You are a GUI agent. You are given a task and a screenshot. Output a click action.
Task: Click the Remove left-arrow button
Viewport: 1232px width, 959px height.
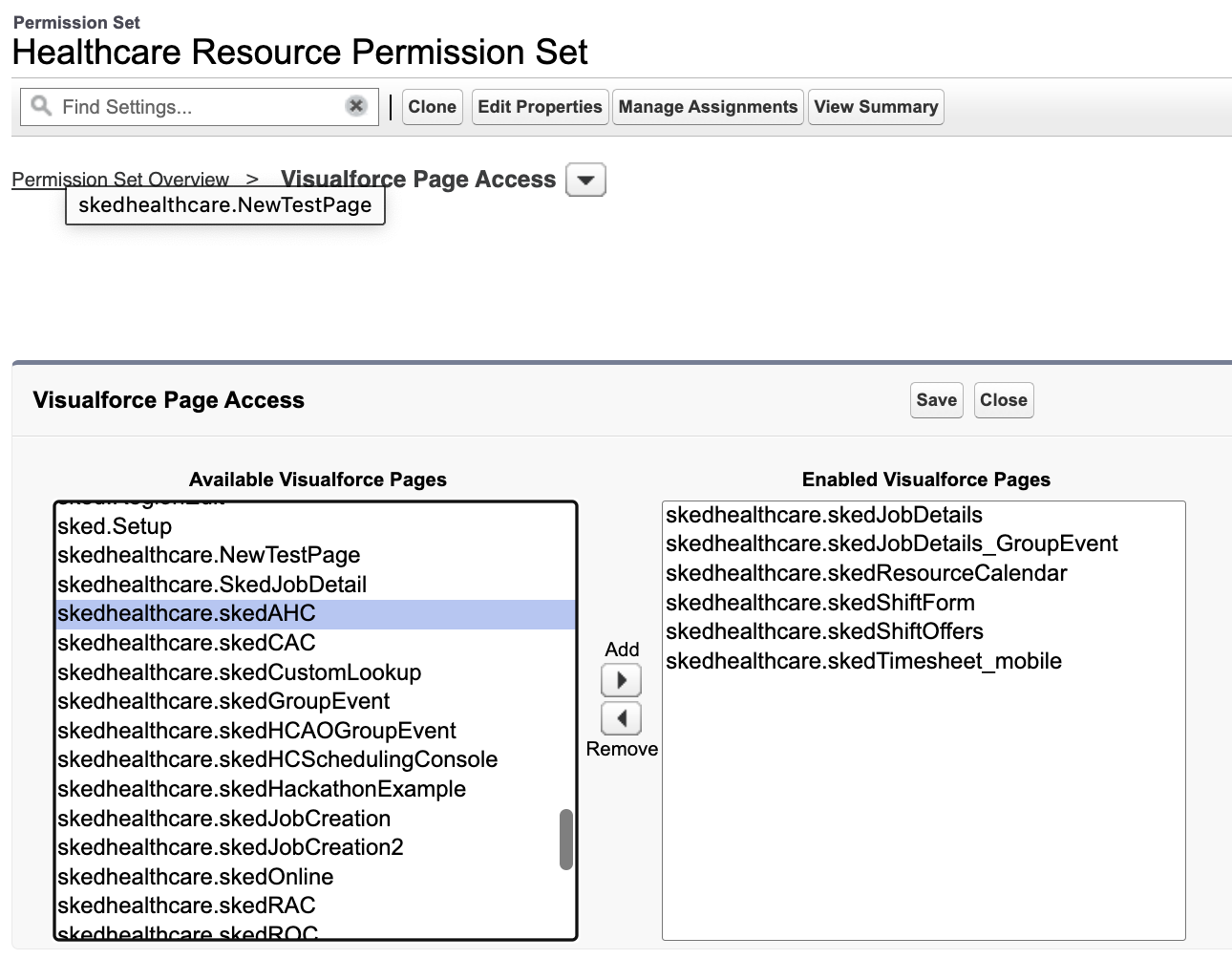point(621,718)
